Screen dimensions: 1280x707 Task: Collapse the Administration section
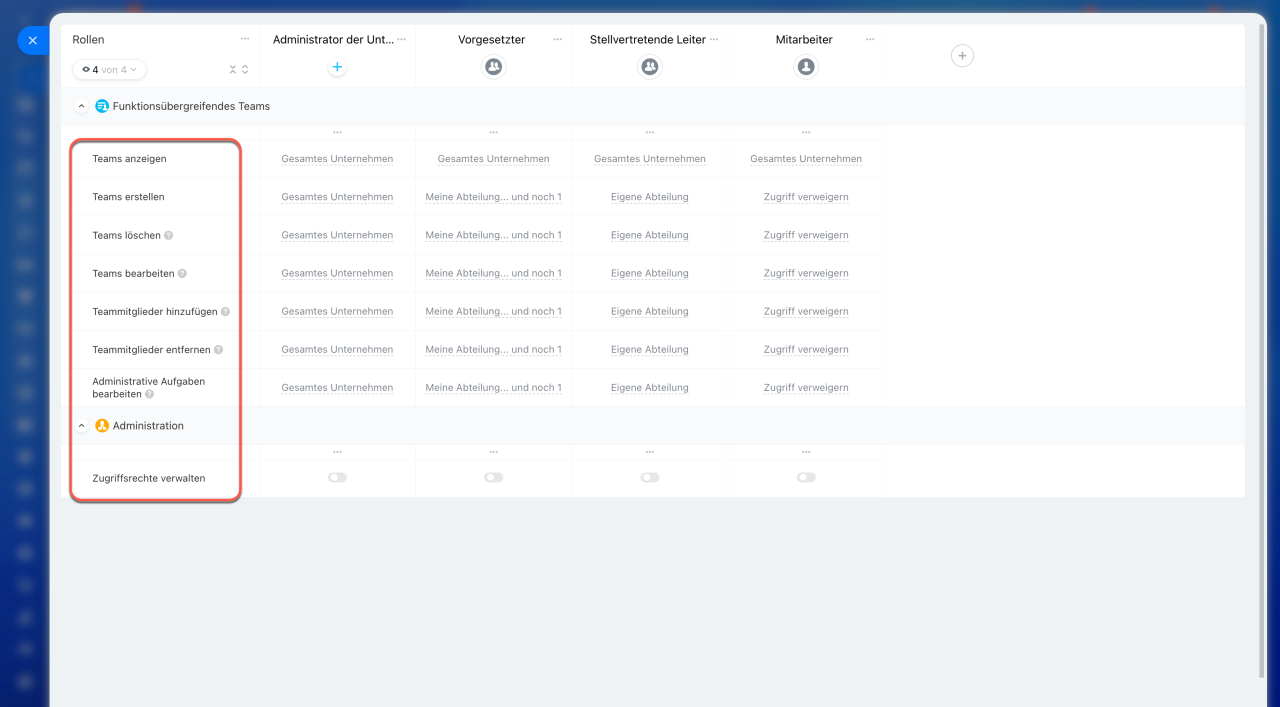[x=82, y=426]
